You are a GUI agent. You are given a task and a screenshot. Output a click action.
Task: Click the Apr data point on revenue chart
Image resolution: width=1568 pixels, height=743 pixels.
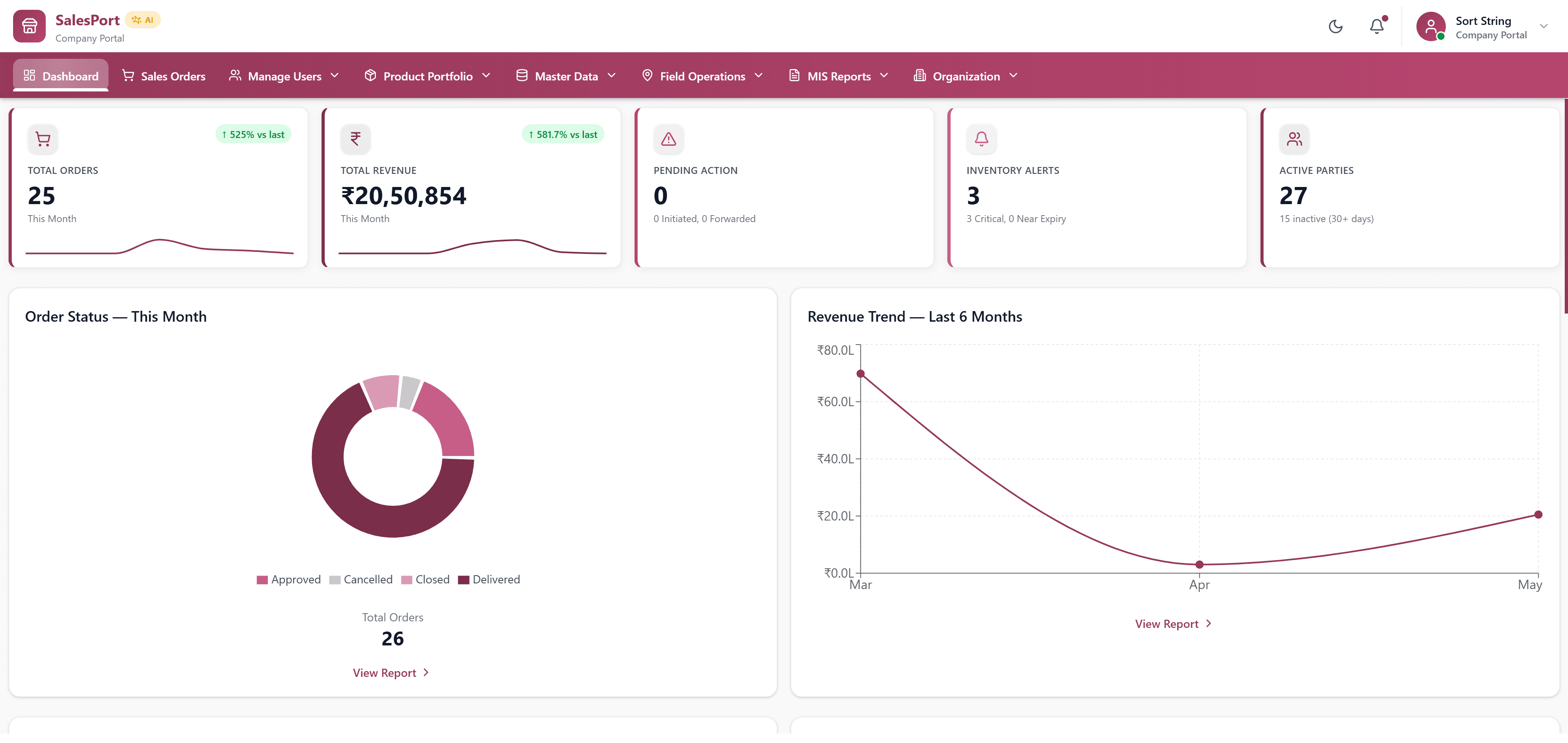1200,565
